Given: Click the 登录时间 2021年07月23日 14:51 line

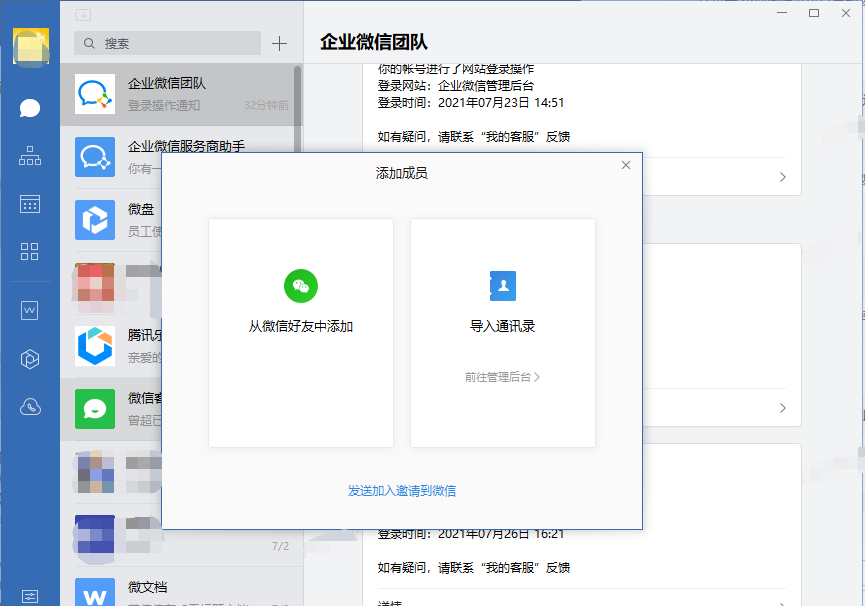Looking at the screenshot, I should (471, 103).
